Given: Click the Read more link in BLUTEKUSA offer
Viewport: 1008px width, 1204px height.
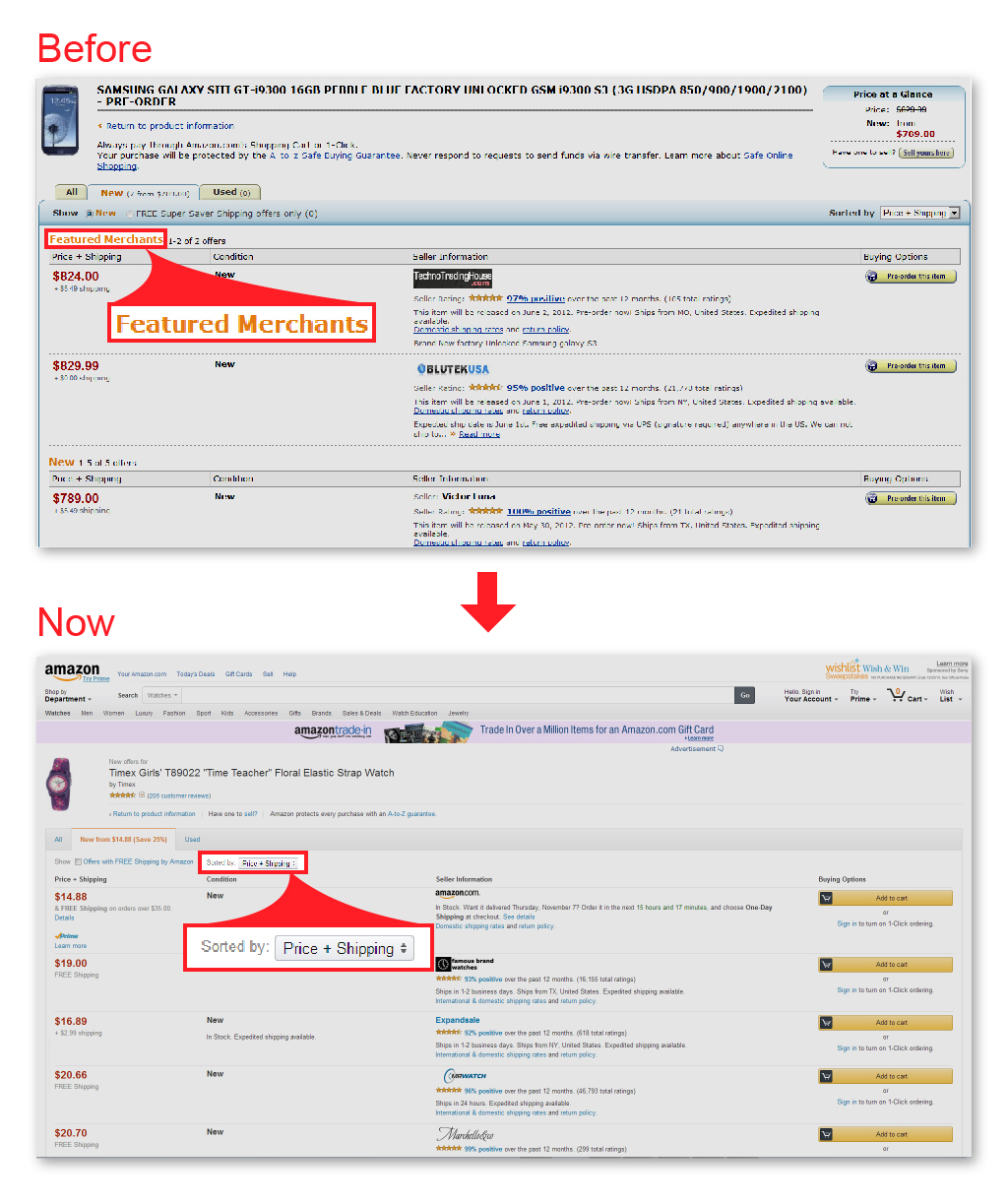Looking at the screenshot, I should point(479,434).
